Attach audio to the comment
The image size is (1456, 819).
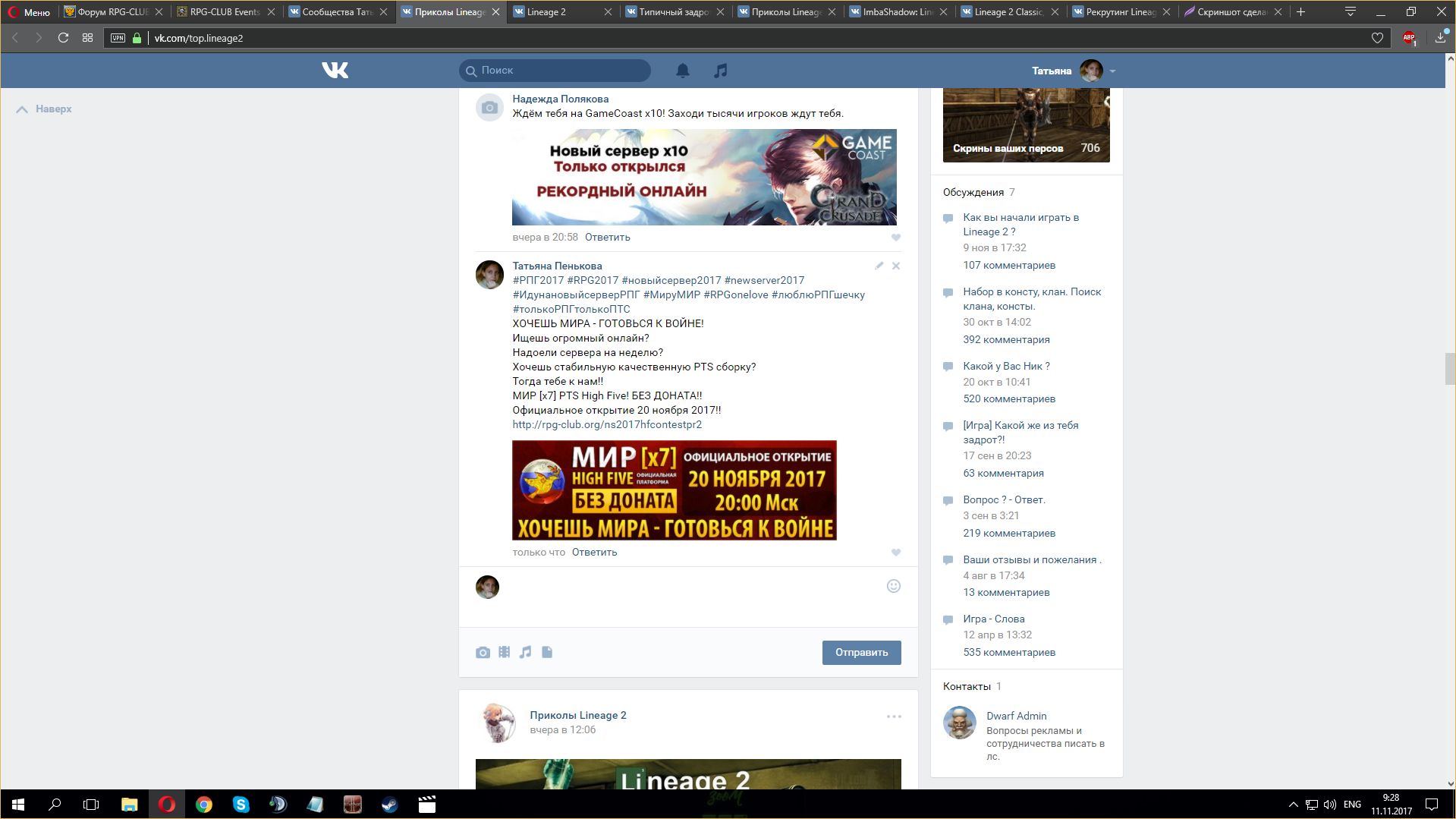click(525, 652)
